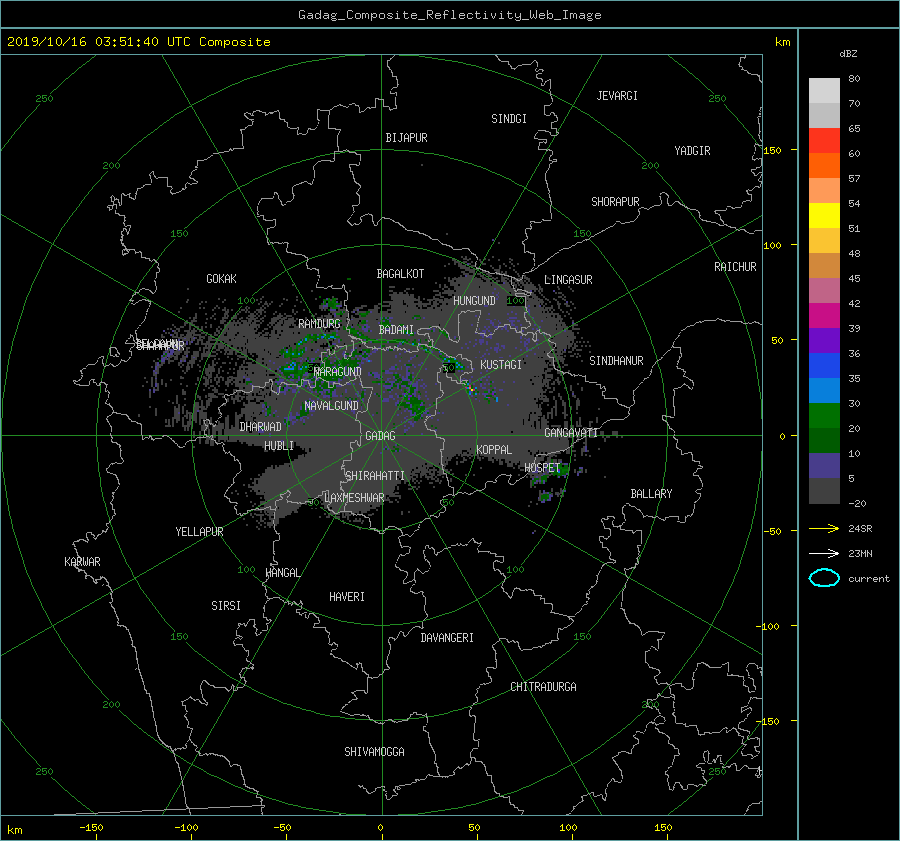Click the 'SHIVAMOGGA' city label
The width and height of the screenshot is (900, 841).
coord(374,752)
